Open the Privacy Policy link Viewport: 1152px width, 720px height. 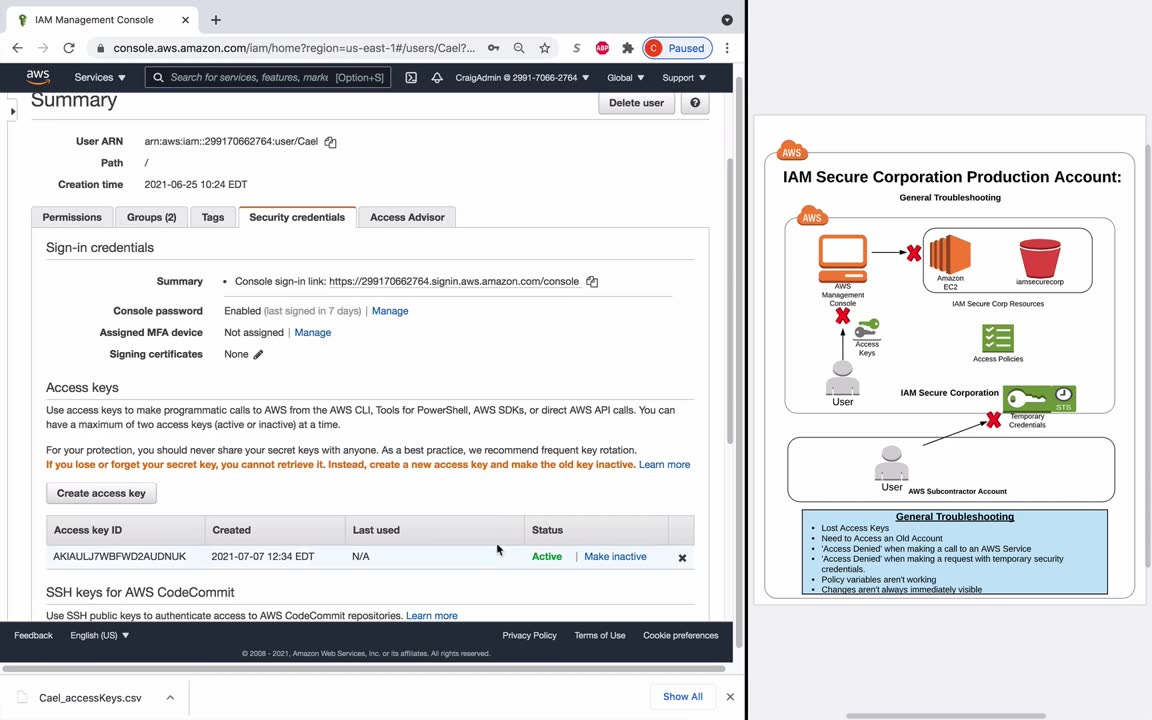(x=529, y=636)
